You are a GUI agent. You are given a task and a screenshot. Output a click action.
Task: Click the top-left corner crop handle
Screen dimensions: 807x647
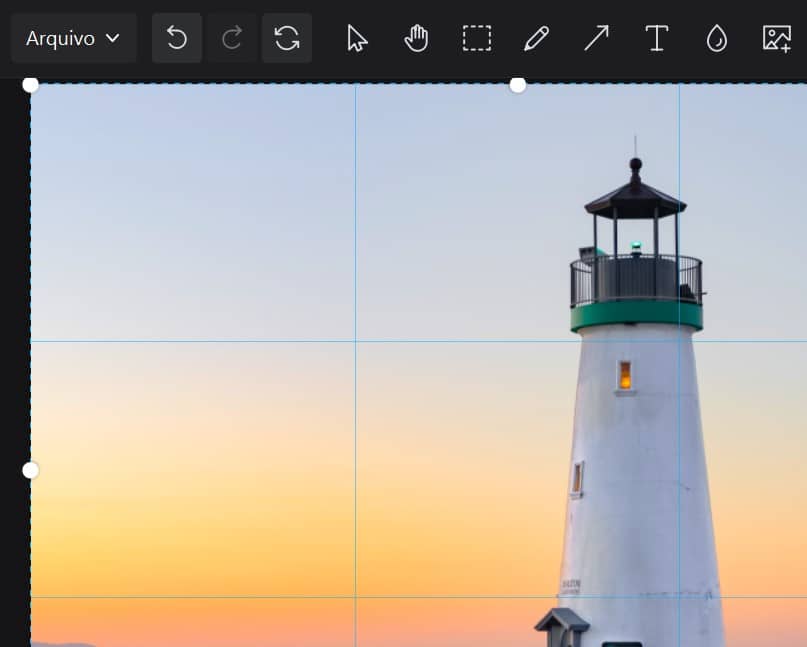(x=31, y=84)
